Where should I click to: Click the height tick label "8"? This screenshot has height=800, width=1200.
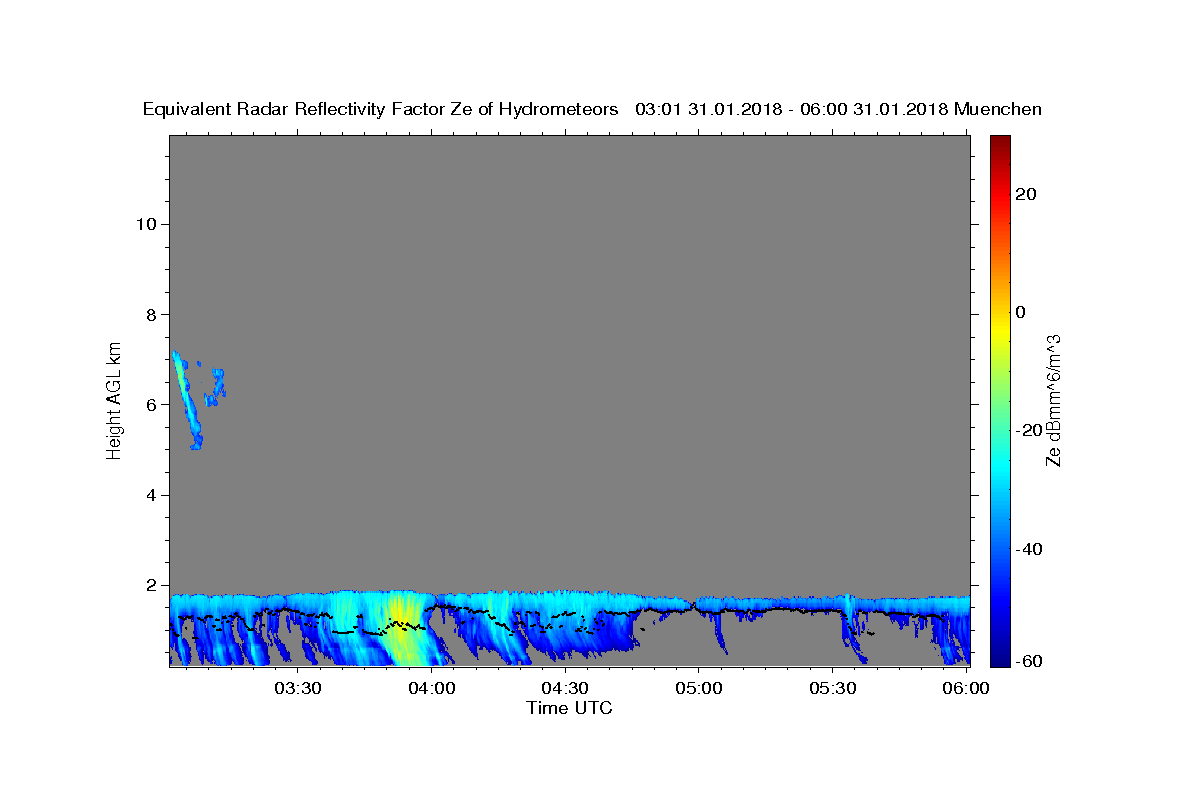coord(149,314)
